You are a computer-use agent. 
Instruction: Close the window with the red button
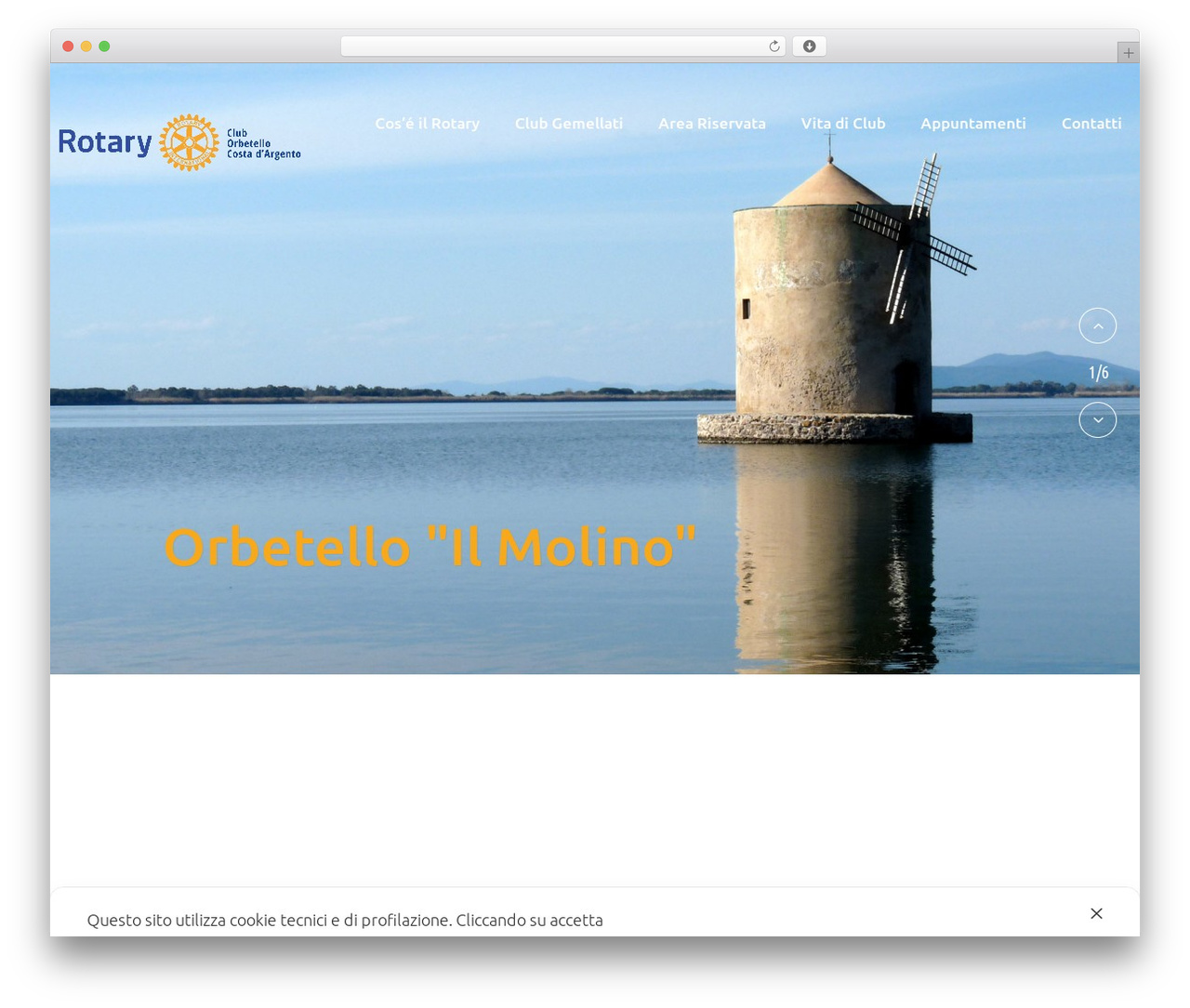click(x=68, y=46)
